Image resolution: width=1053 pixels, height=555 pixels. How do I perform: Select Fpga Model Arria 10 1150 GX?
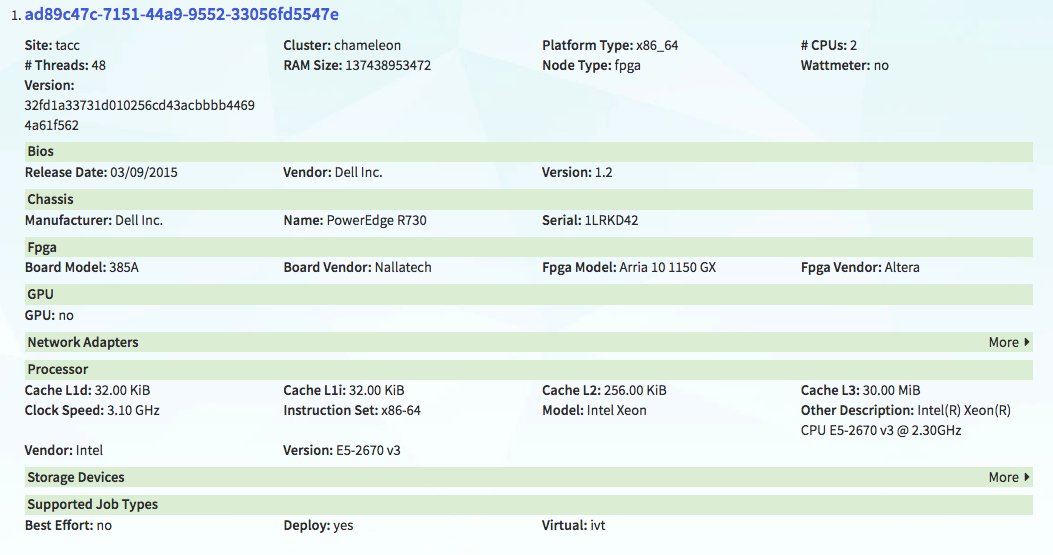[x=668, y=267]
